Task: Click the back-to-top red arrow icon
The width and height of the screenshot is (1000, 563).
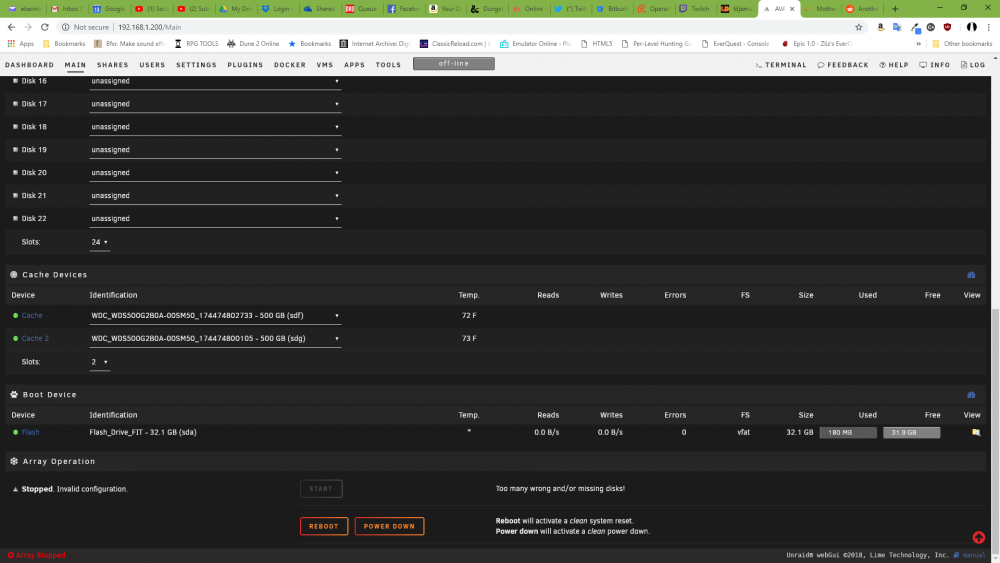Action: [978, 537]
